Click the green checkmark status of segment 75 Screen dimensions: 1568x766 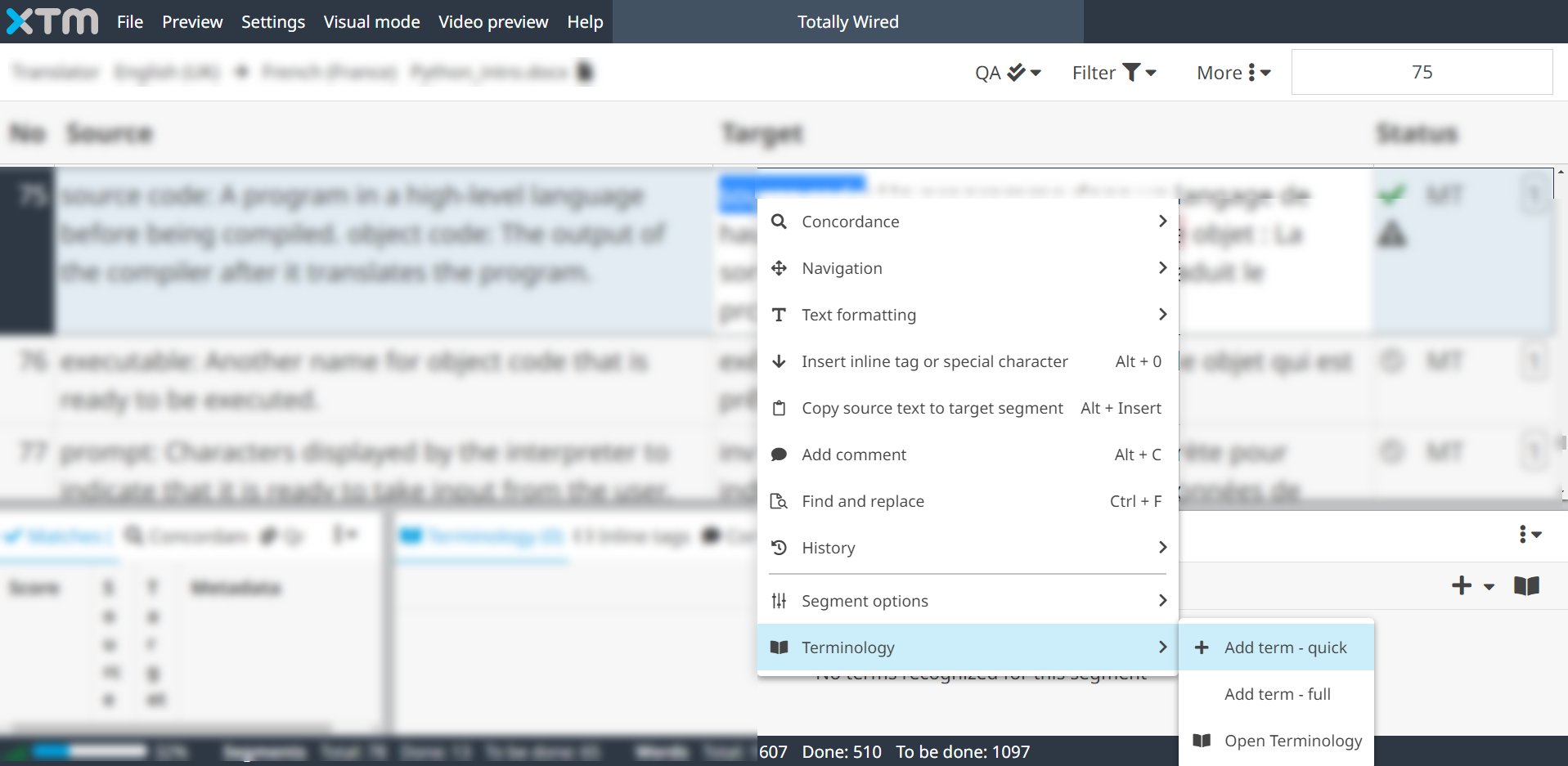[x=1391, y=195]
